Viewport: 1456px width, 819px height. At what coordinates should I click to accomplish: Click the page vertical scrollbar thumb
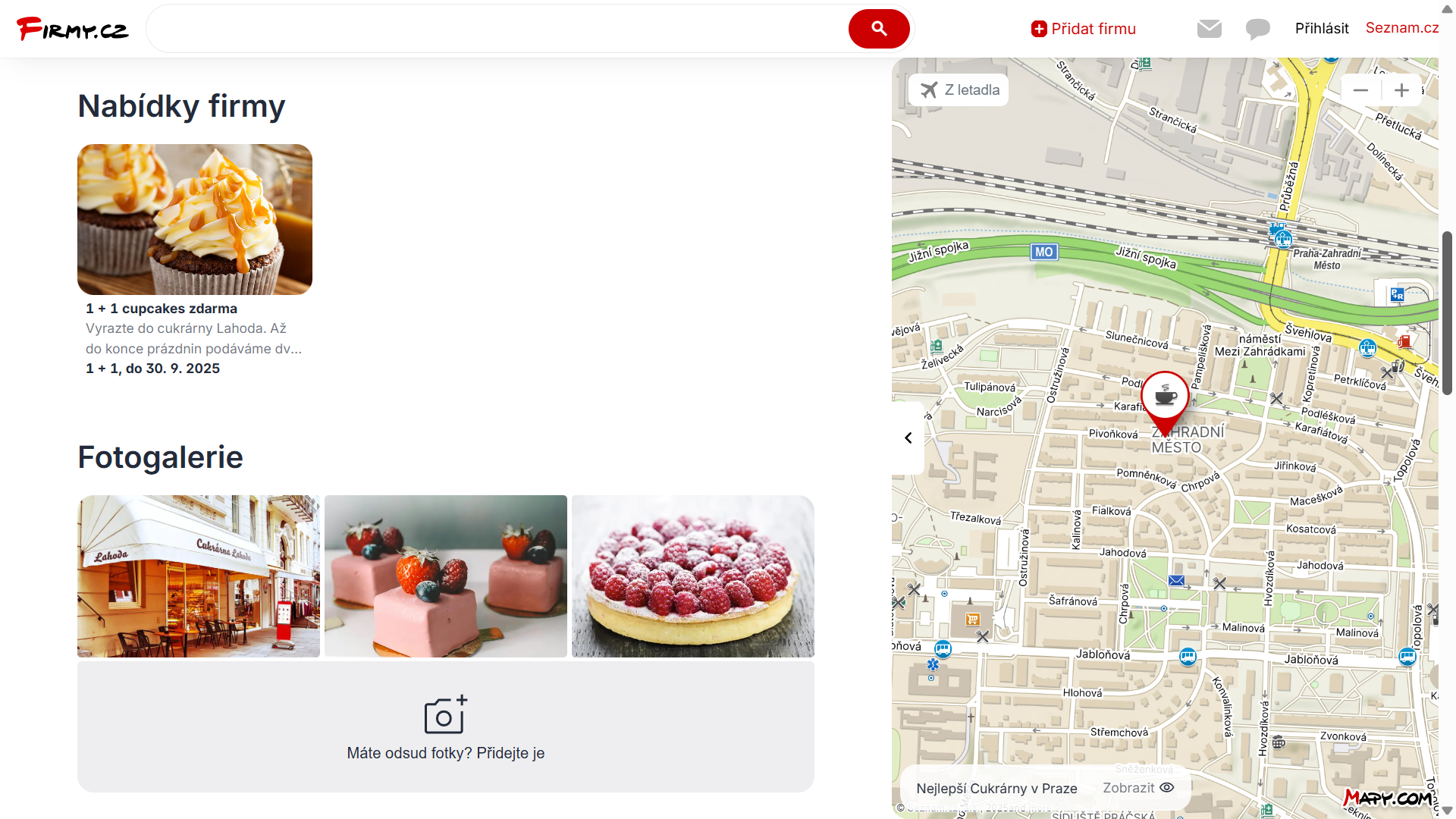point(1447,312)
